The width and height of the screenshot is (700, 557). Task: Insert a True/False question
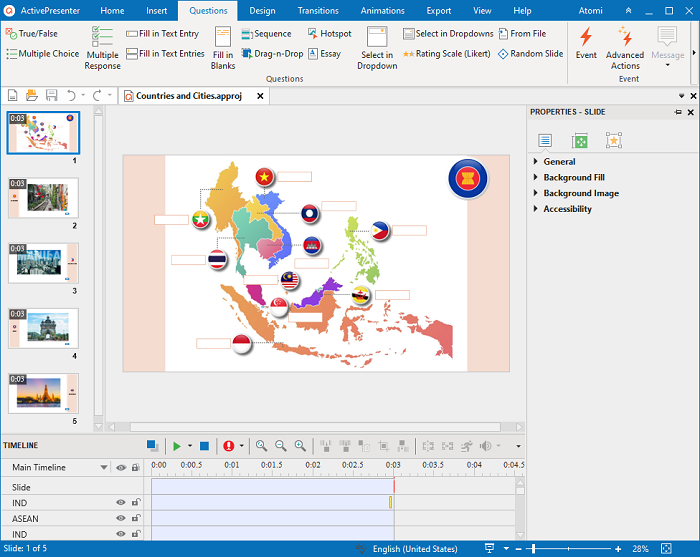coord(32,33)
